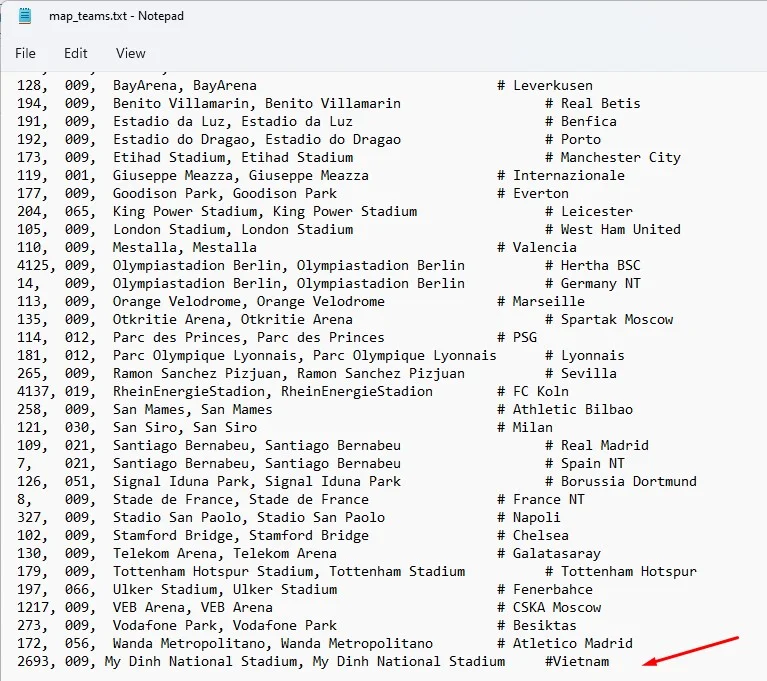
Task: Click the '# Spain NT' comment
Action: click(x=585, y=463)
